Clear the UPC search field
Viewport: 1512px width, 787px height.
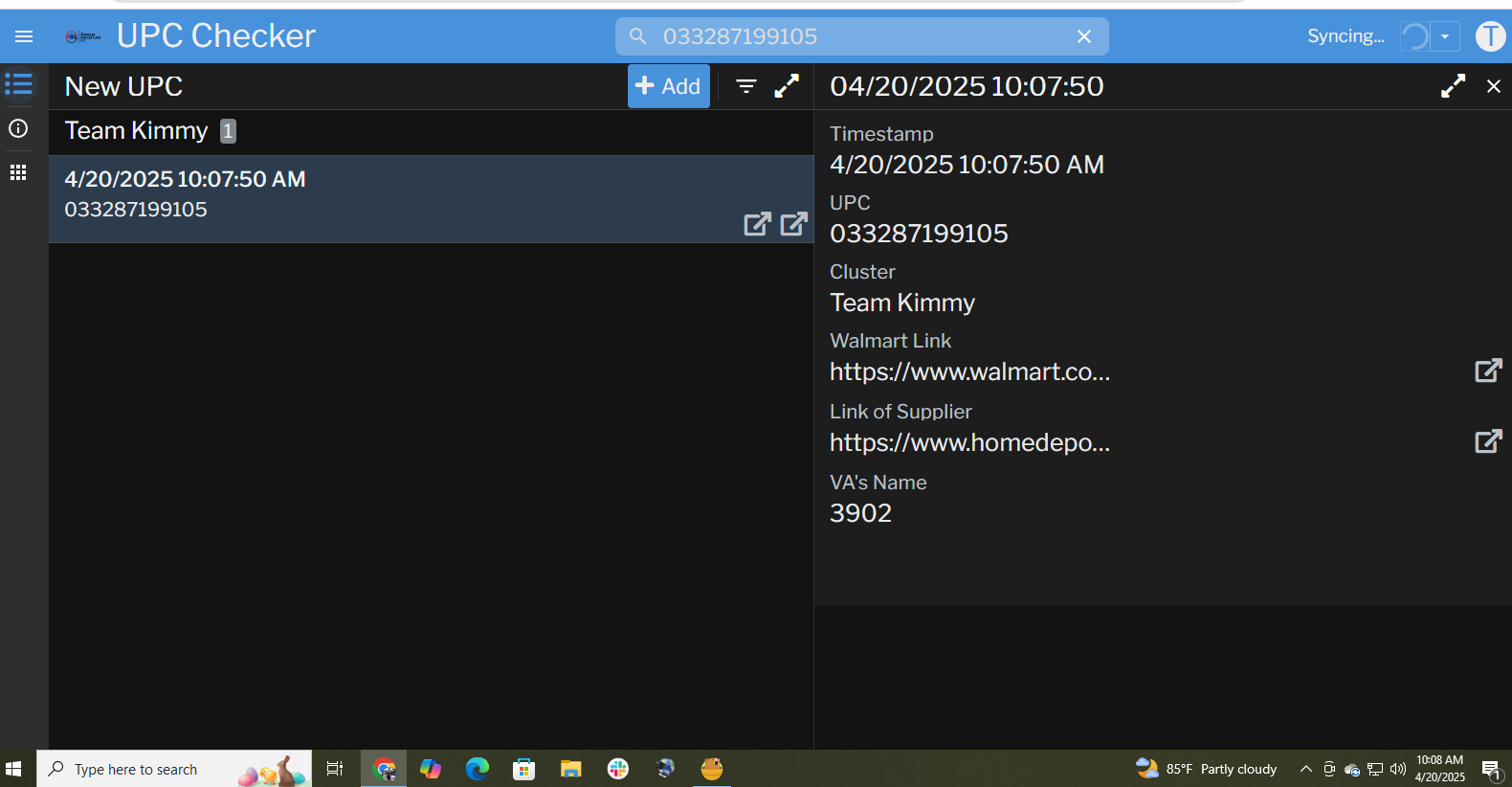(x=1083, y=36)
